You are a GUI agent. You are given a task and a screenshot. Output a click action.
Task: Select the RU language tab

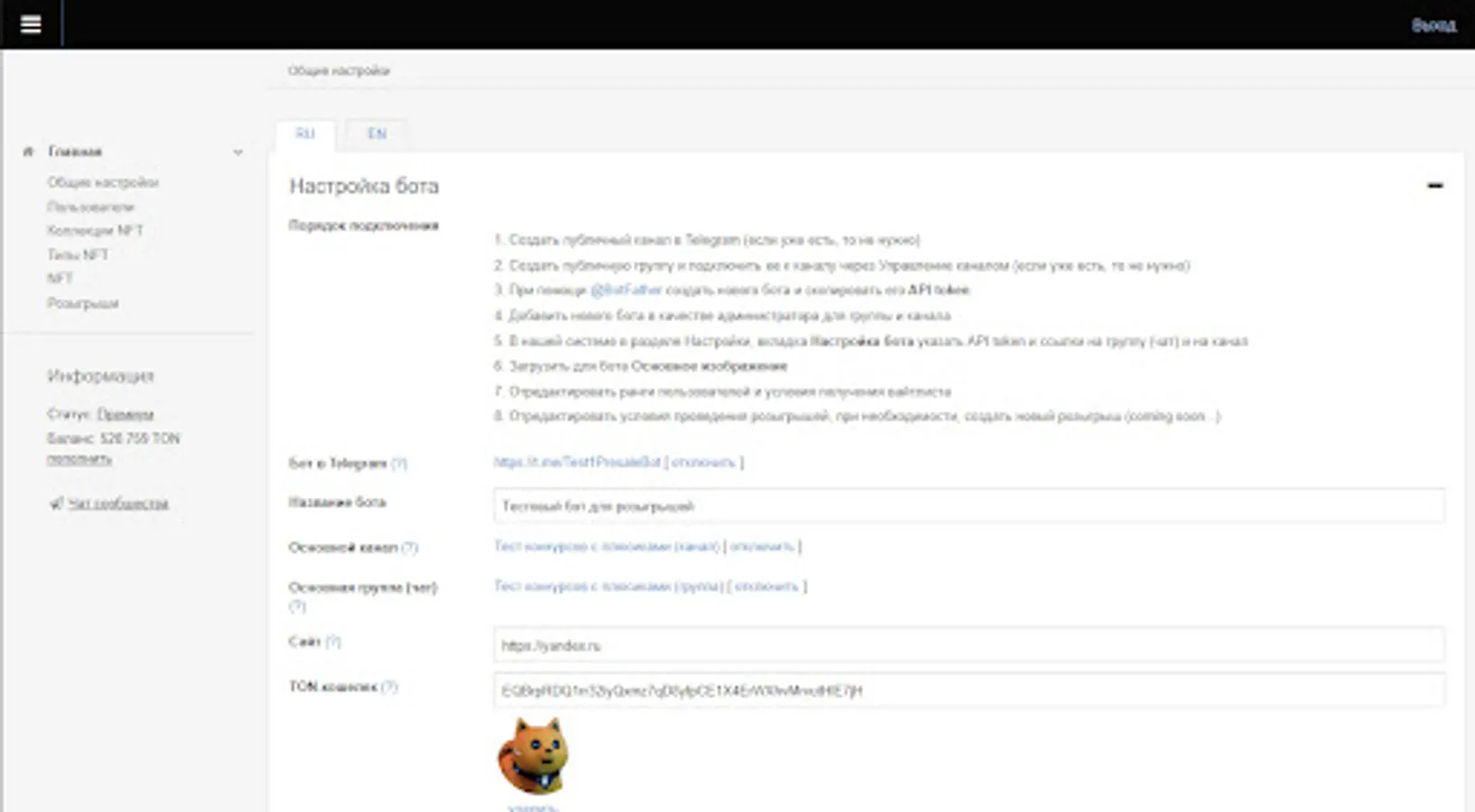[305, 134]
